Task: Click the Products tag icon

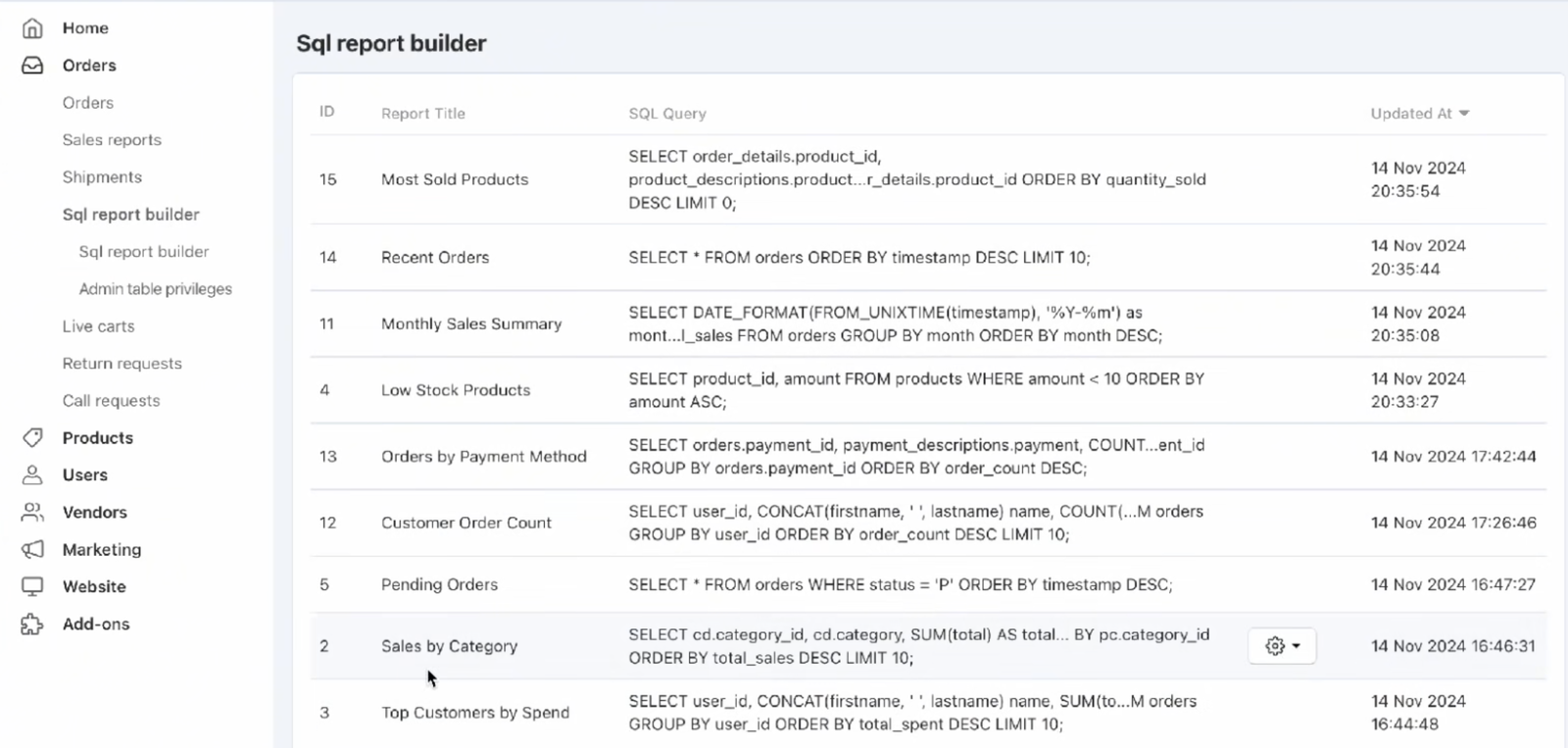Action: point(32,438)
